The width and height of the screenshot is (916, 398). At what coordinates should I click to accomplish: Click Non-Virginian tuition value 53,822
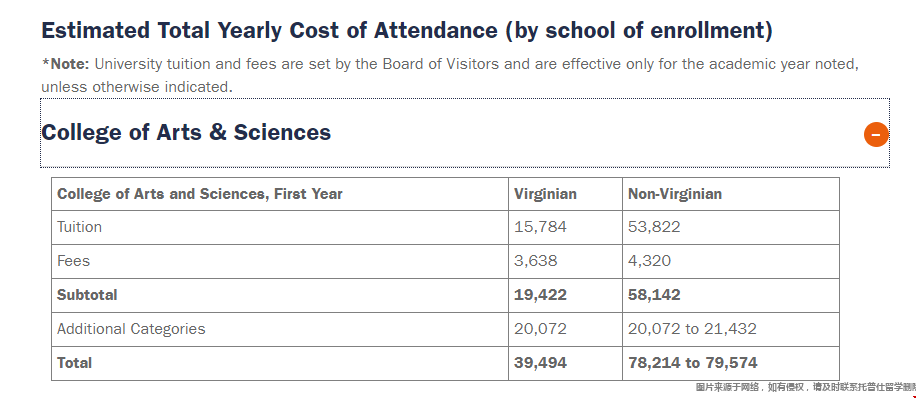click(654, 227)
